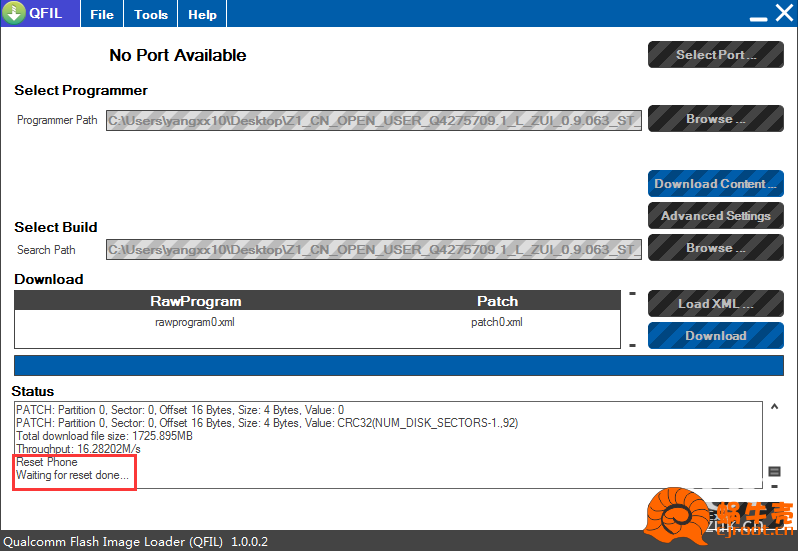Browse for the programmer path file

point(716,119)
